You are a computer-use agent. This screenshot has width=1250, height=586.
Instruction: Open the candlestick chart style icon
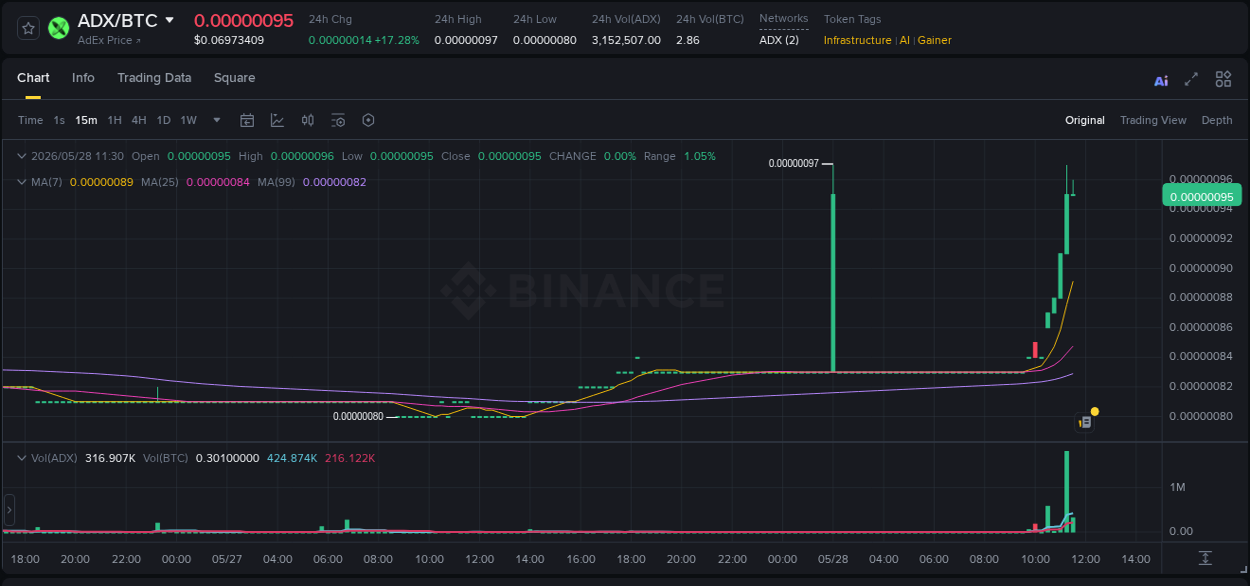(308, 120)
